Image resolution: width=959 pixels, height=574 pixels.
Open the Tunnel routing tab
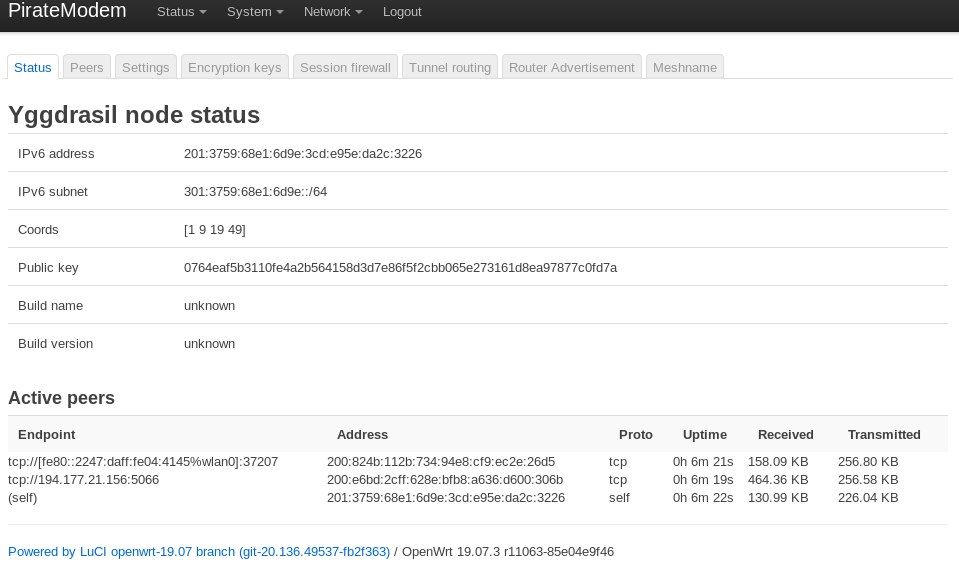450,67
